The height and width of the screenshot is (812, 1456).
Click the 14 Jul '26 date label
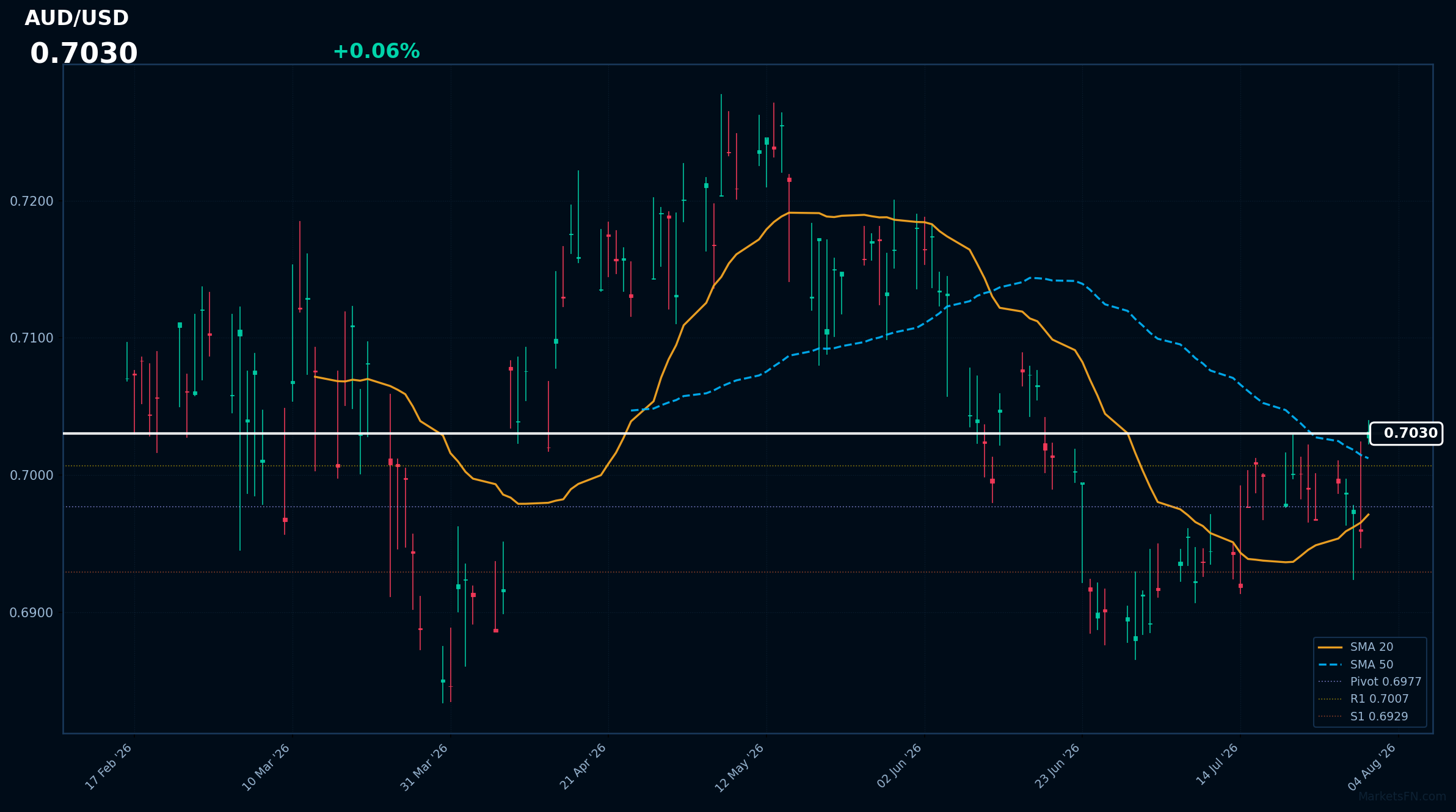click(1217, 764)
